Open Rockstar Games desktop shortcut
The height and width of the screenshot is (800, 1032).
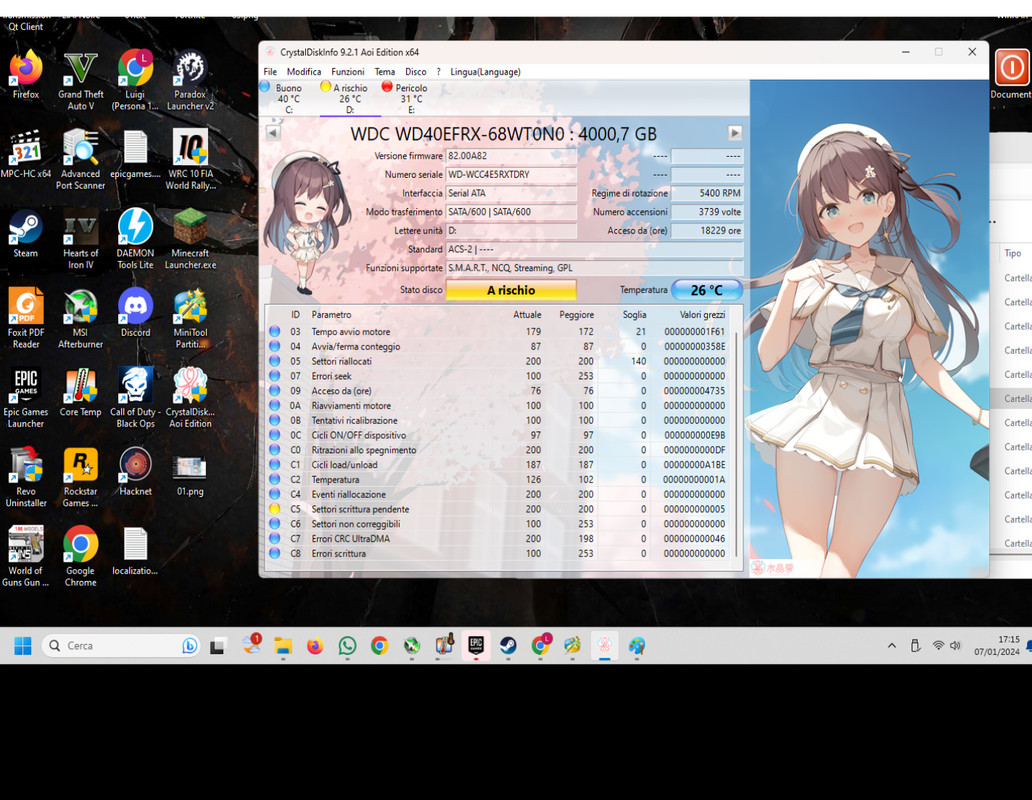80,478
